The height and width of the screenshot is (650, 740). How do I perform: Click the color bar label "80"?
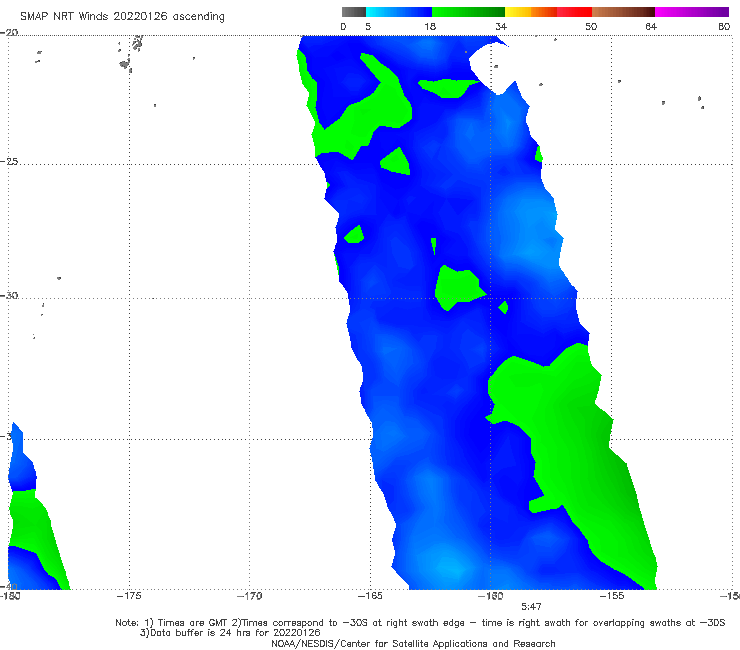coord(724,26)
